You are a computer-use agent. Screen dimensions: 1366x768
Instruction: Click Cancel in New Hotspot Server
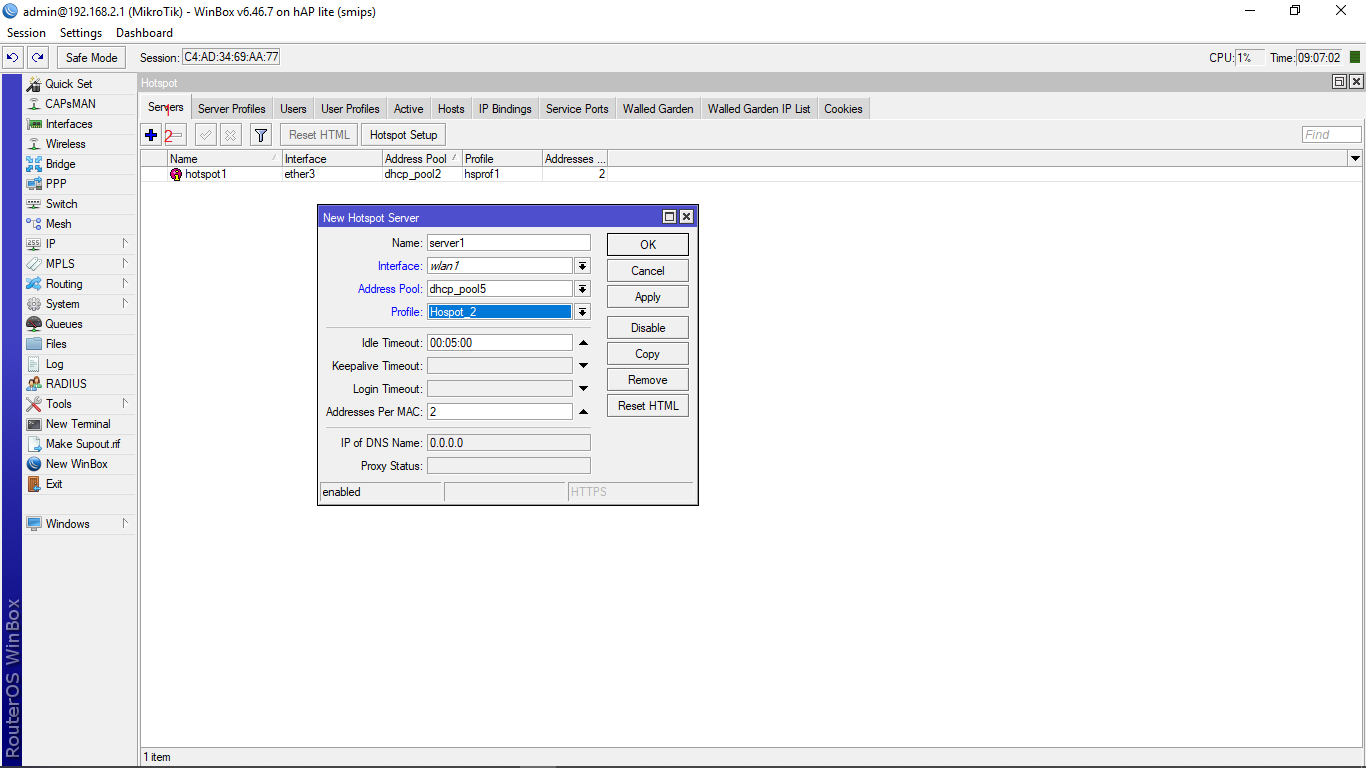click(x=648, y=271)
